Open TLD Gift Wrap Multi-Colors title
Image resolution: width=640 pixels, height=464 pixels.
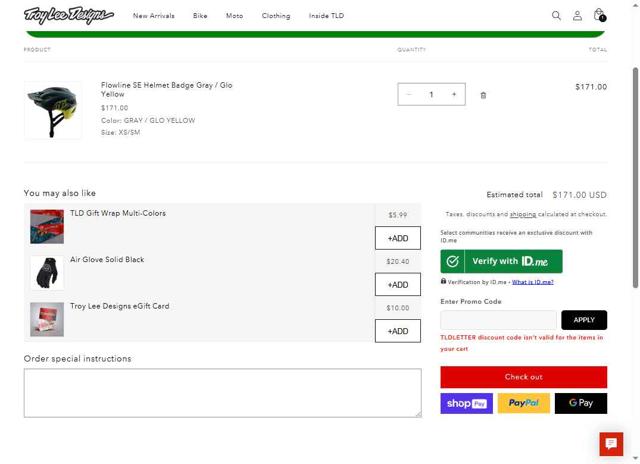pyautogui.click(x=118, y=213)
